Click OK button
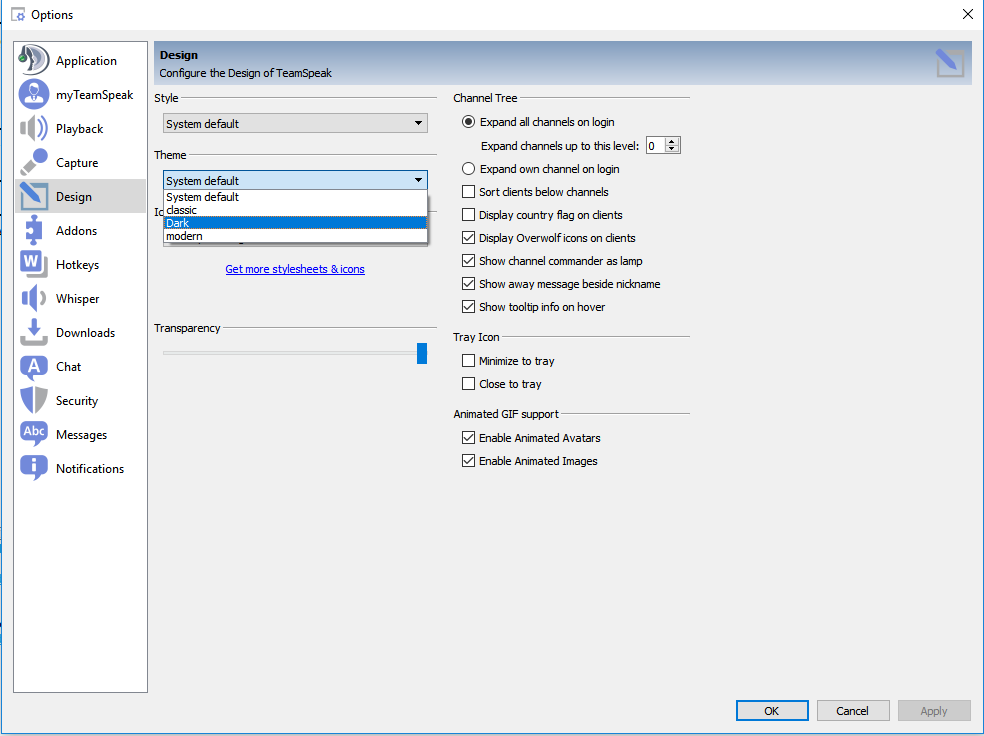Image resolution: width=984 pixels, height=736 pixels. pyautogui.click(x=772, y=711)
